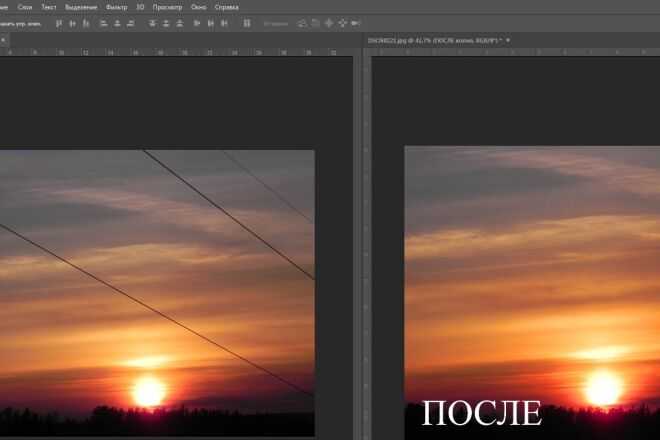Click the Distribute Top Edges icon

pyautogui.click(x=152, y=24)
